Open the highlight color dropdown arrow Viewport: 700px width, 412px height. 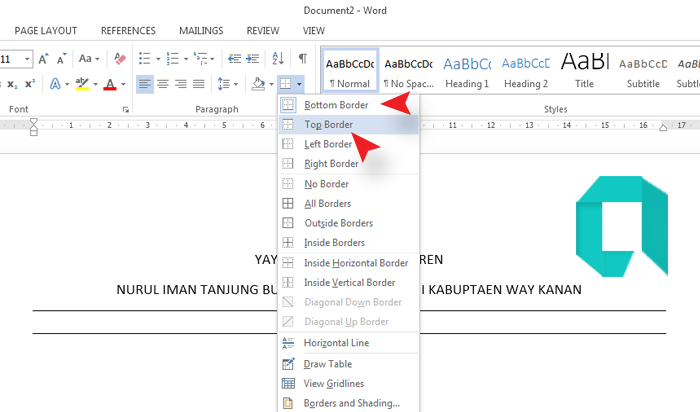pyautogui.click(x=96, y=84)
